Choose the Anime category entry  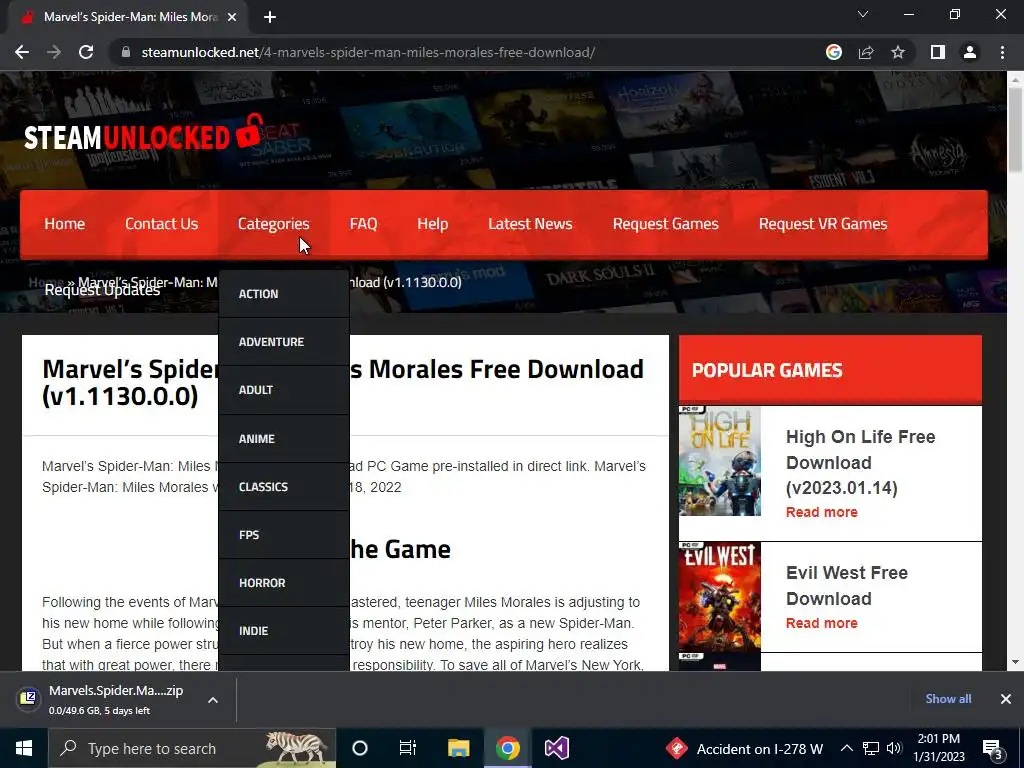[284, 438]
